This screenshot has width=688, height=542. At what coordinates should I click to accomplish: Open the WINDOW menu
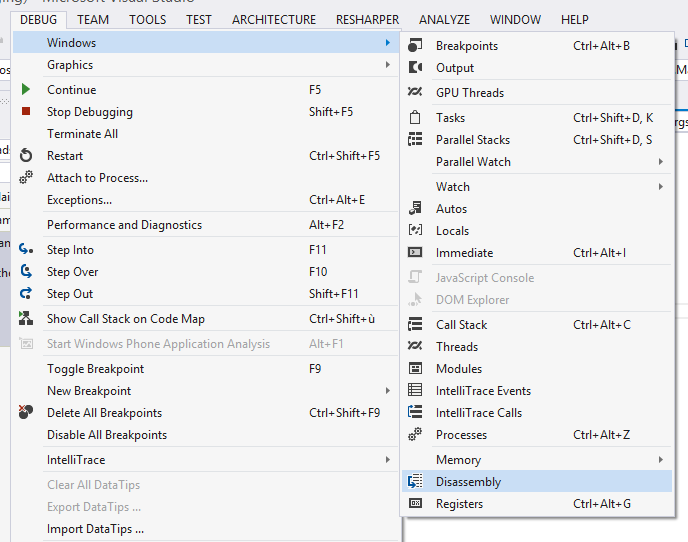(516, 20)
